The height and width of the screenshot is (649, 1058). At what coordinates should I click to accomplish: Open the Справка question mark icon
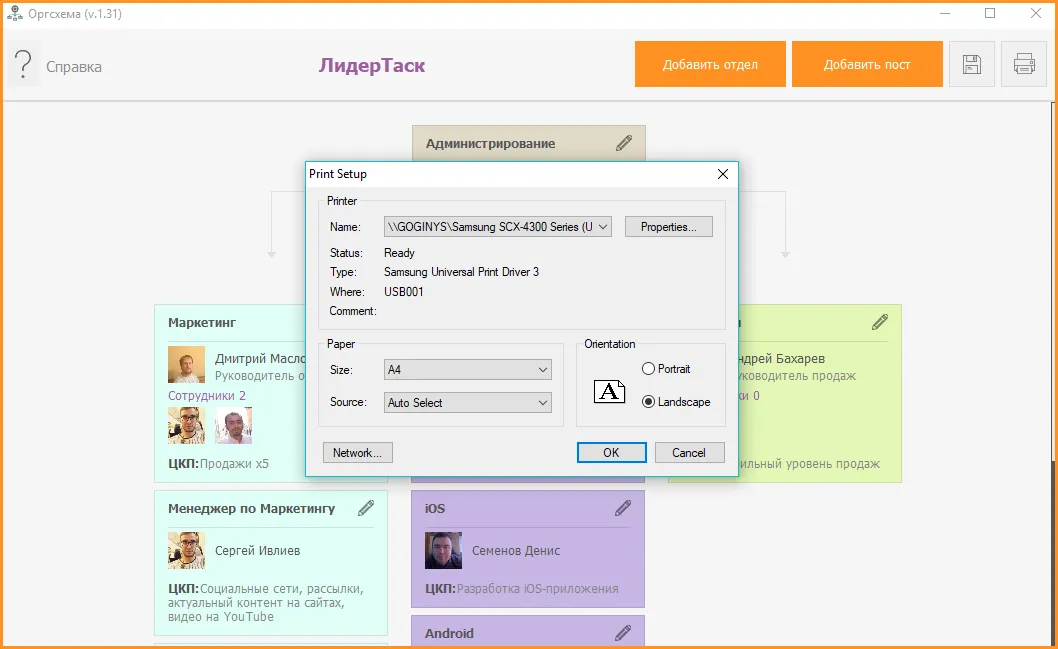point(22,66)
